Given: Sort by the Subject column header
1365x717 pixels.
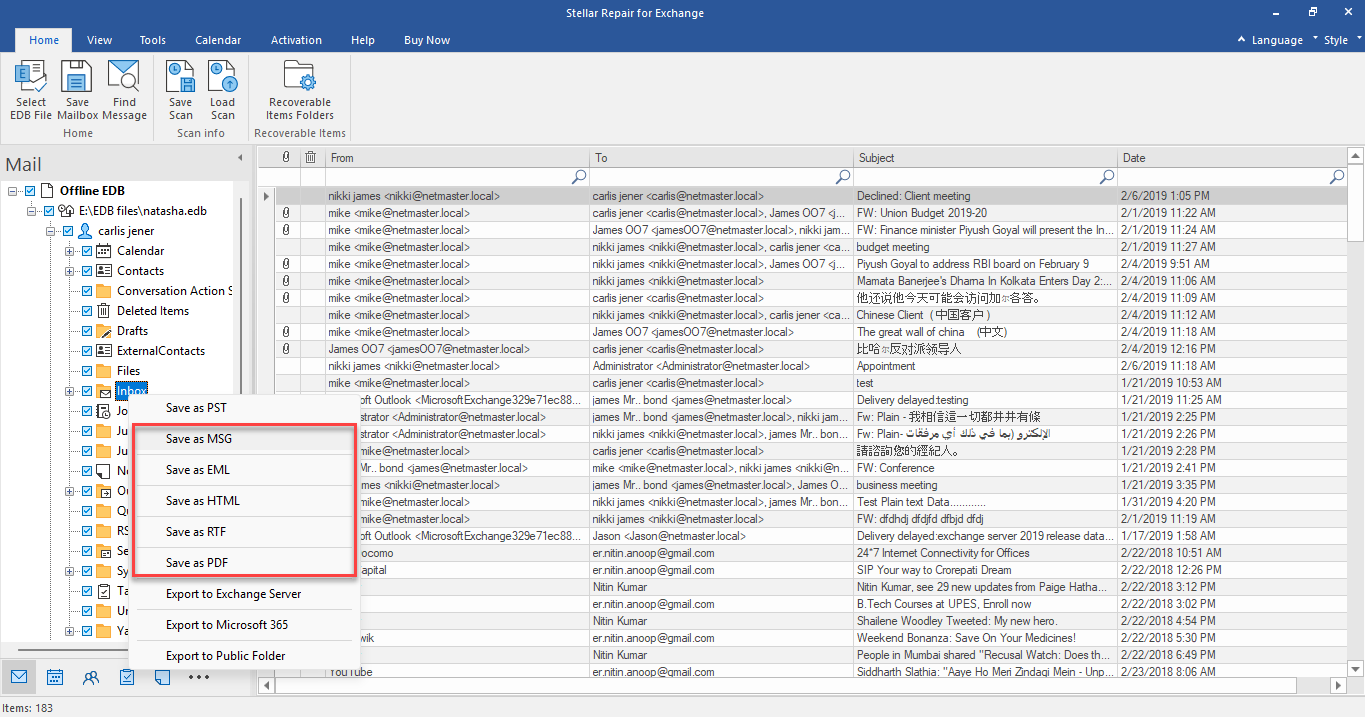Looking at the screenshot, I should [x=985, y=157].
